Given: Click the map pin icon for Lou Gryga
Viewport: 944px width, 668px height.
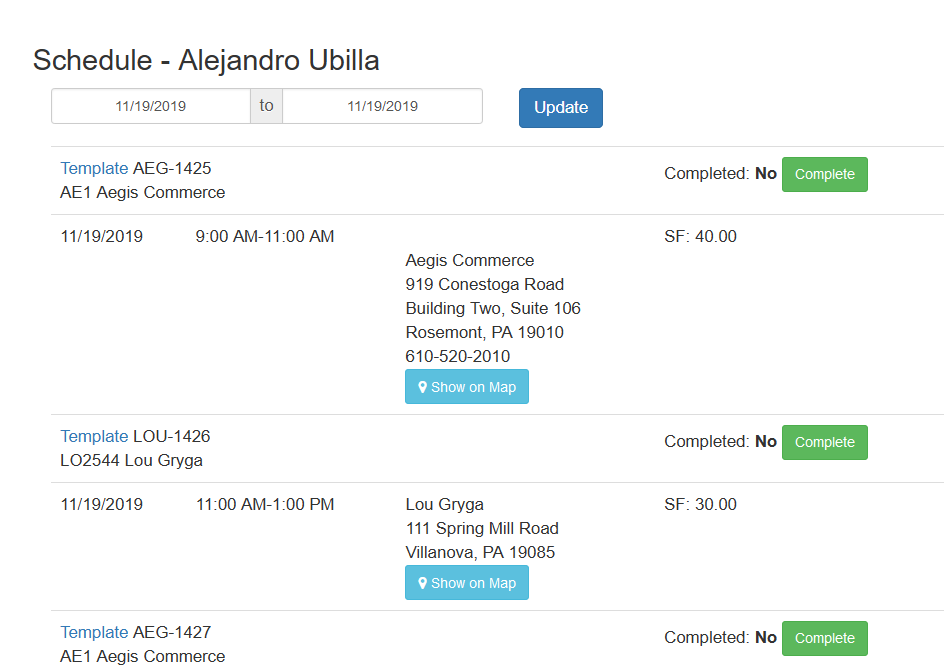Looking at the screenshot, I should [423, 583].
